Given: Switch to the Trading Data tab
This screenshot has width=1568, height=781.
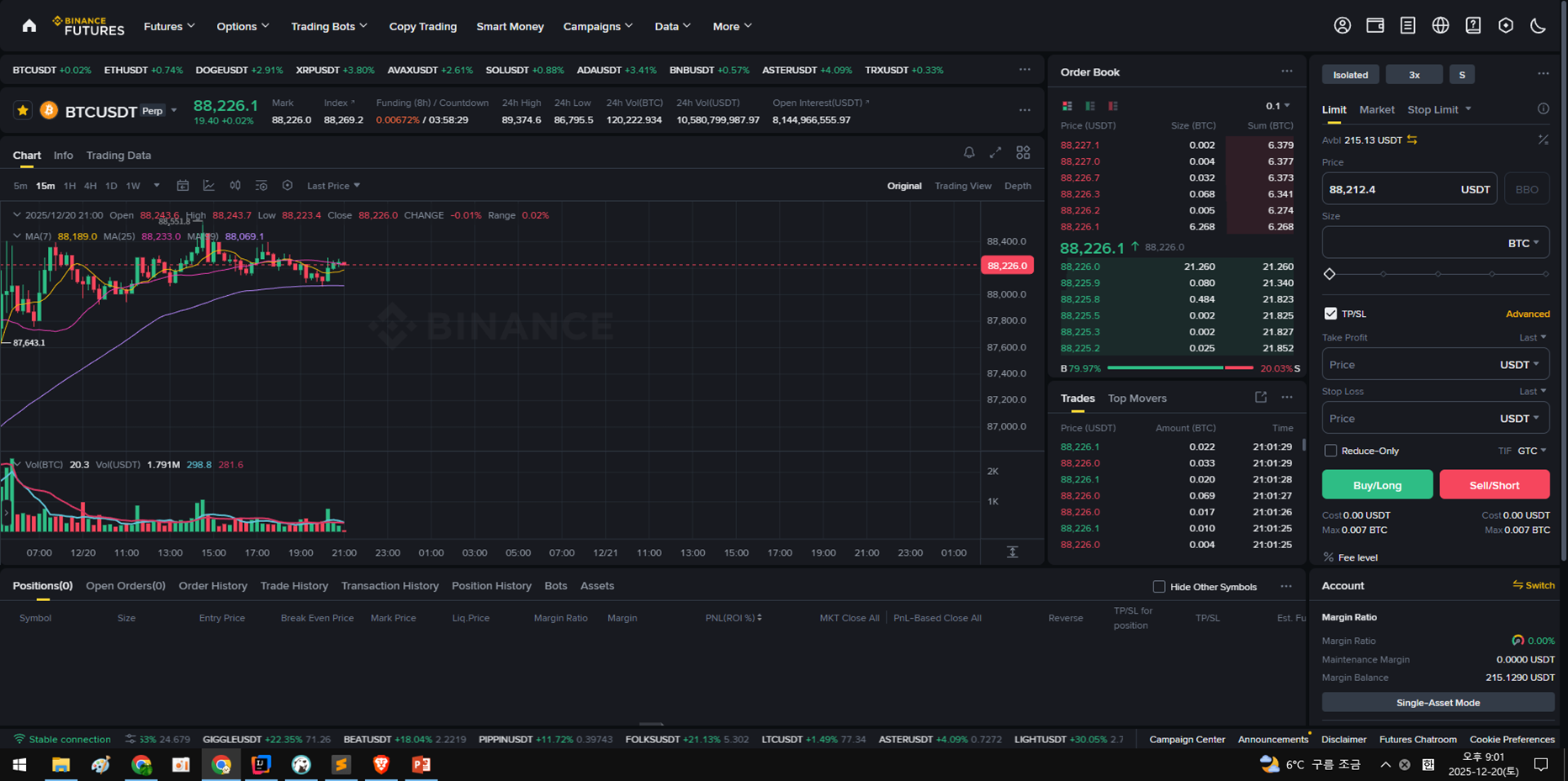Looking at the screenshot, I should (x=119, y=155).
